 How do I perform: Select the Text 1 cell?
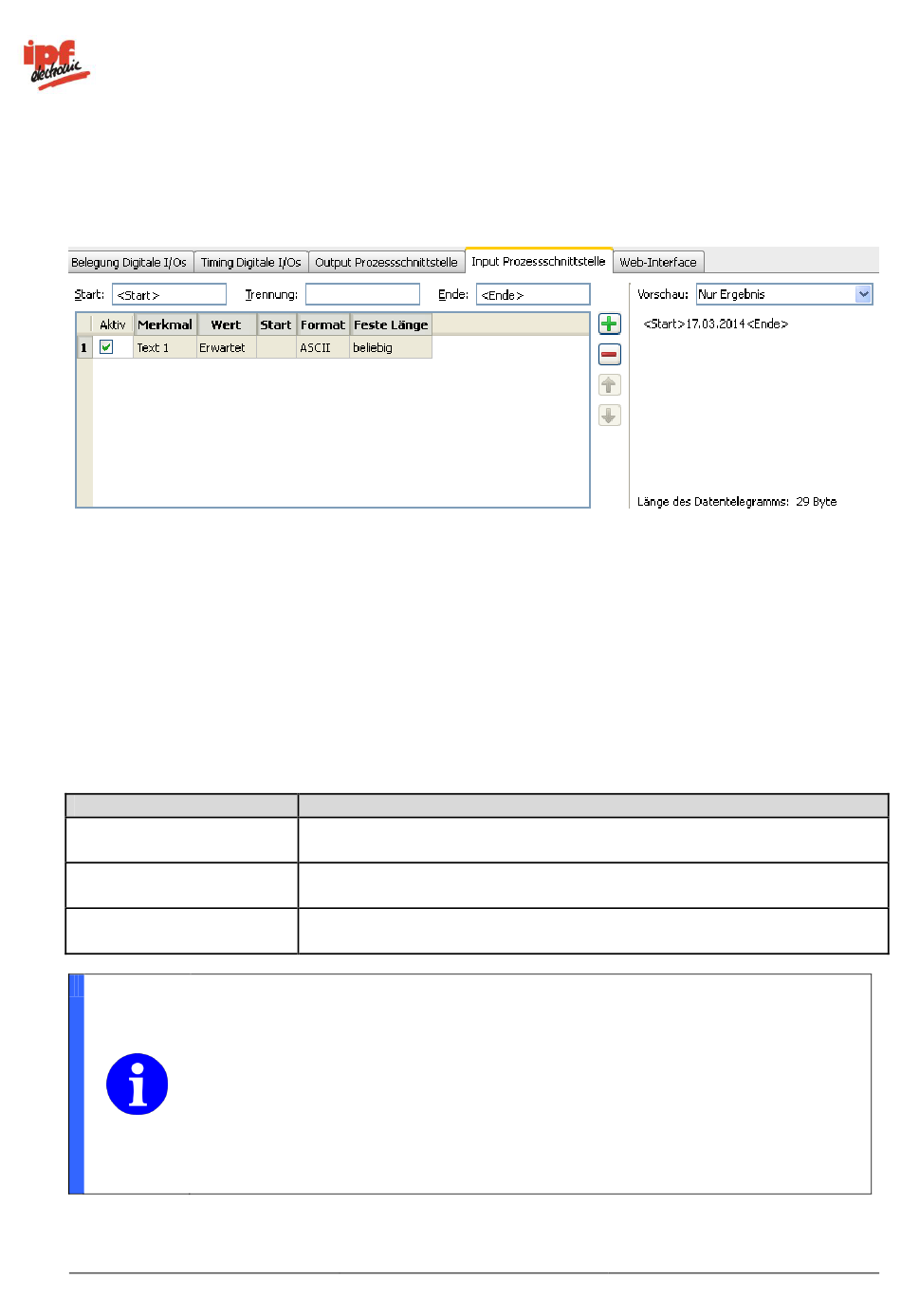(165, 347)
